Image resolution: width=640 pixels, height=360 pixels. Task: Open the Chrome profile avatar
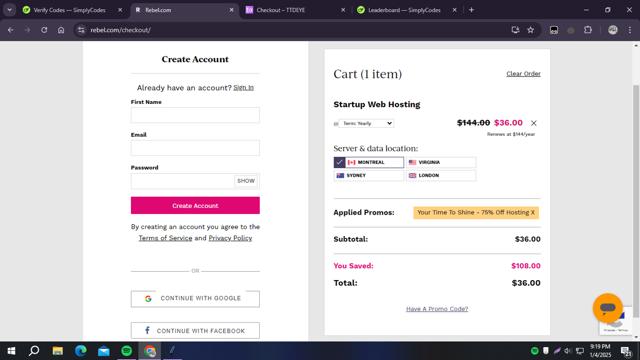tap(613, 30)
